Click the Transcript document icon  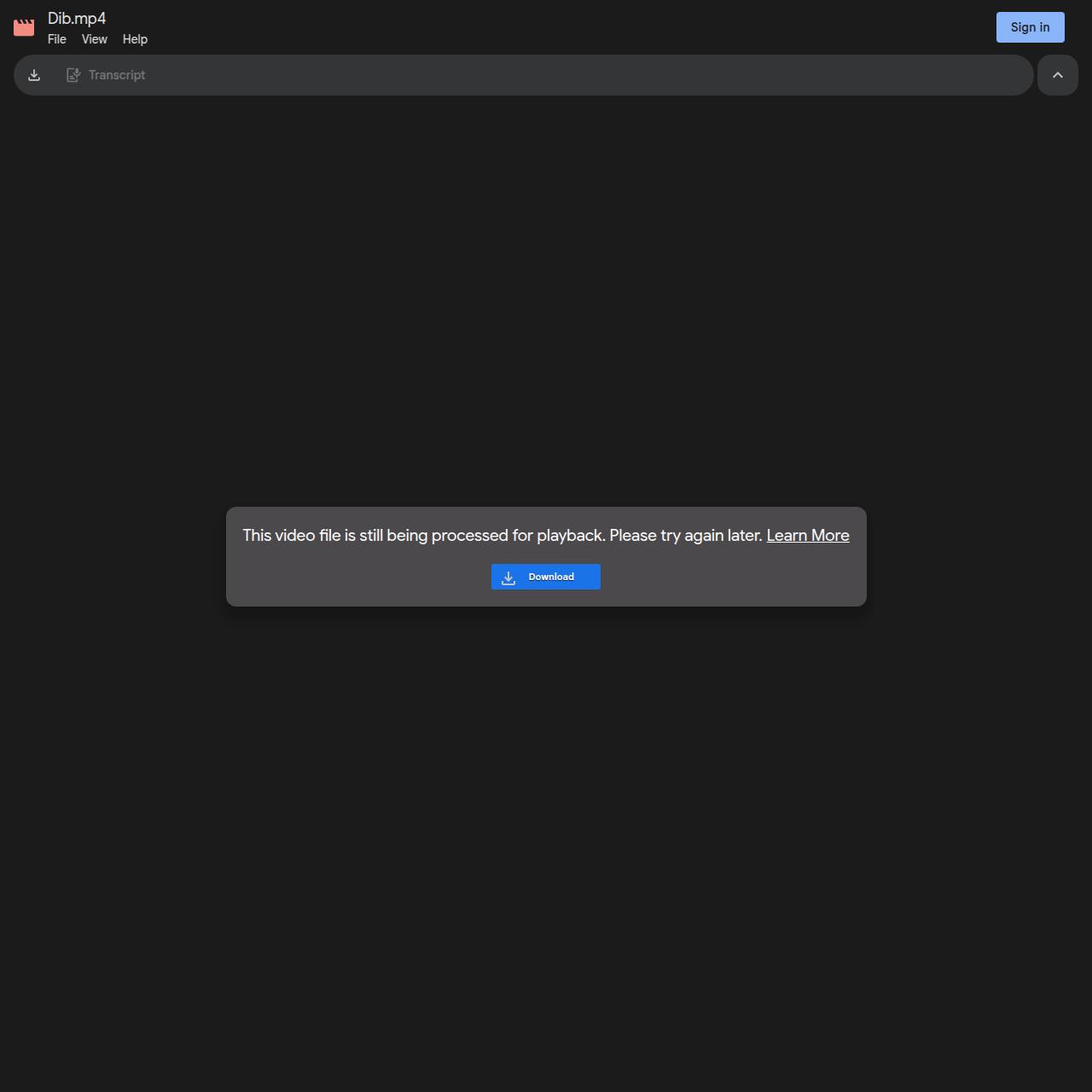pyautogui.click(x=73, y=75)
